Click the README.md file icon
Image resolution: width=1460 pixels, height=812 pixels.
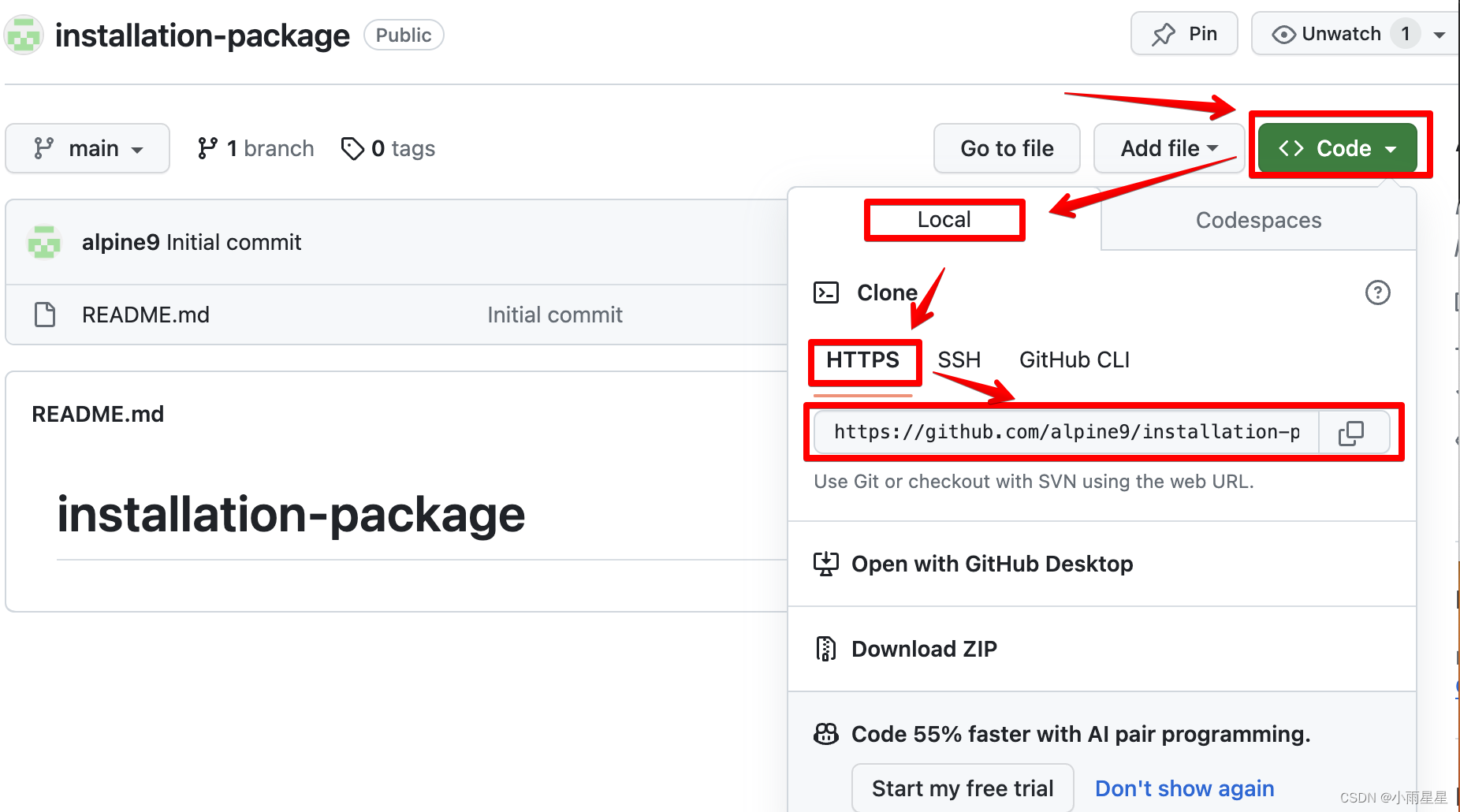pyautogui.click(x=45, y=315)
